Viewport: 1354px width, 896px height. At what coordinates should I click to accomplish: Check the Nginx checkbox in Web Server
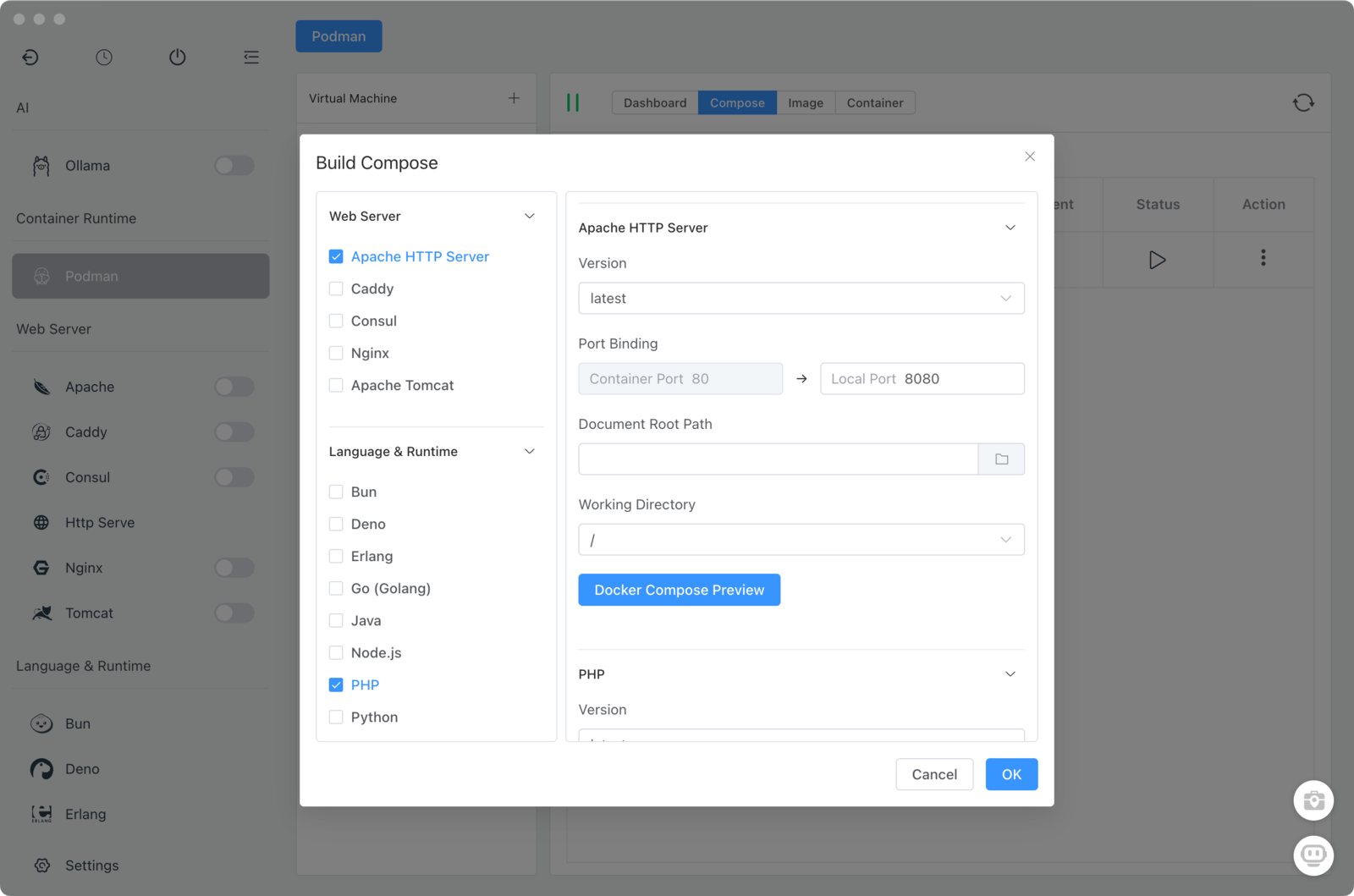[x=336, y=353]
